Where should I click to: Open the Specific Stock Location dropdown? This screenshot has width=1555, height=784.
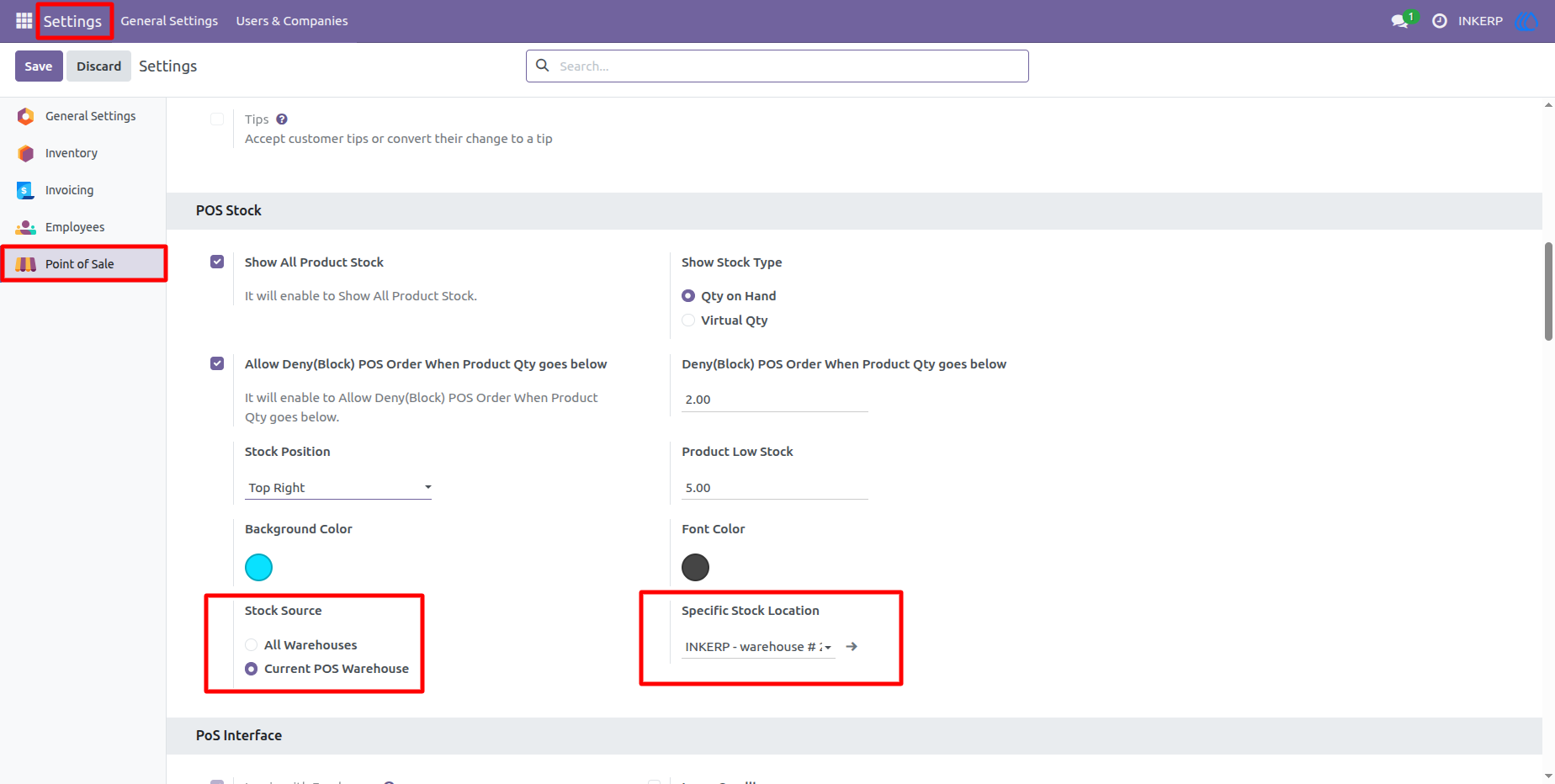click(758, 647)
